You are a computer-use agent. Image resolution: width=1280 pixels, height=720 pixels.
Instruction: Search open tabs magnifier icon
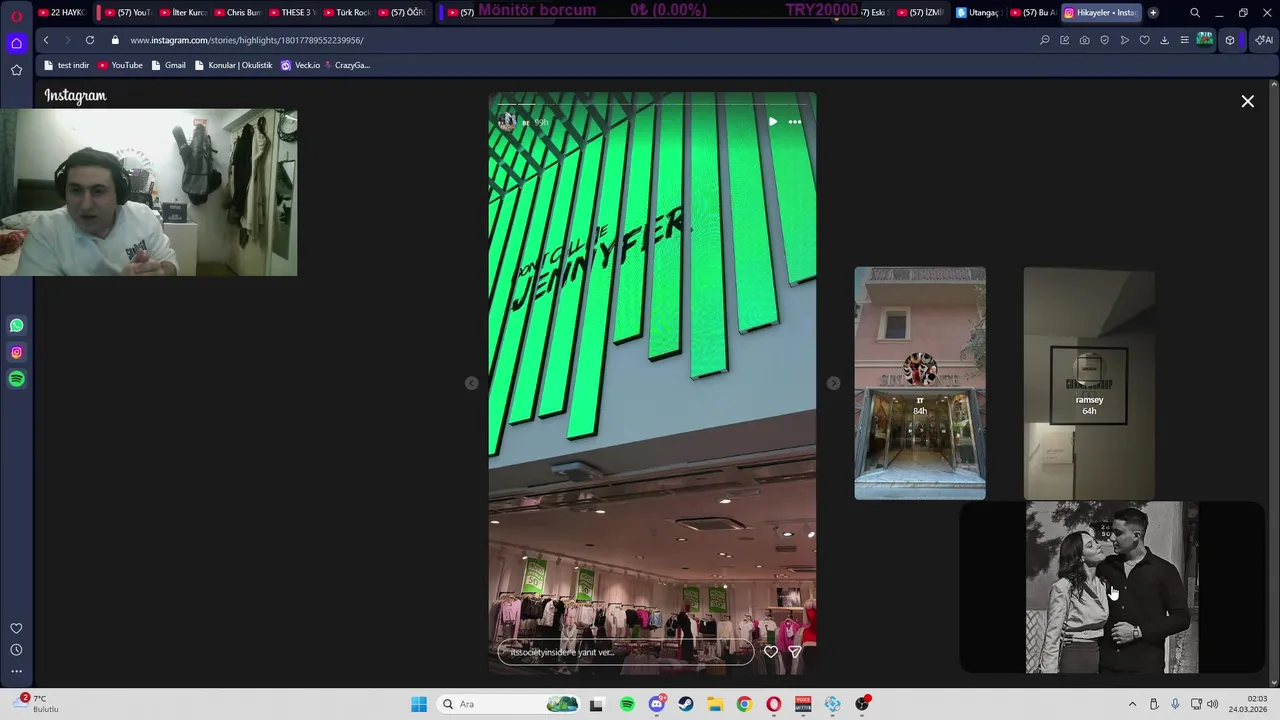[1194, 13]
